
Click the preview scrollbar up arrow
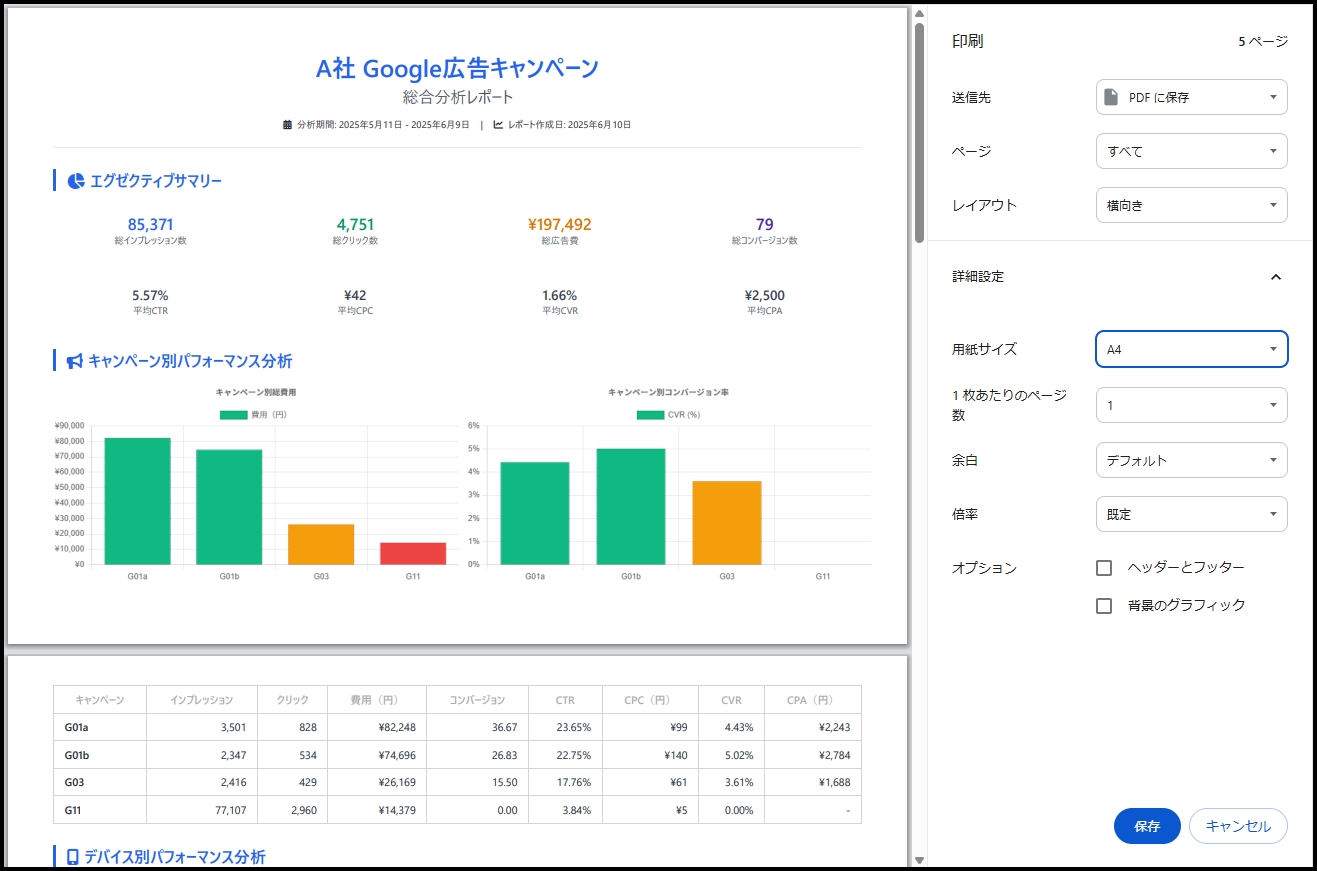tap(918, 14)
